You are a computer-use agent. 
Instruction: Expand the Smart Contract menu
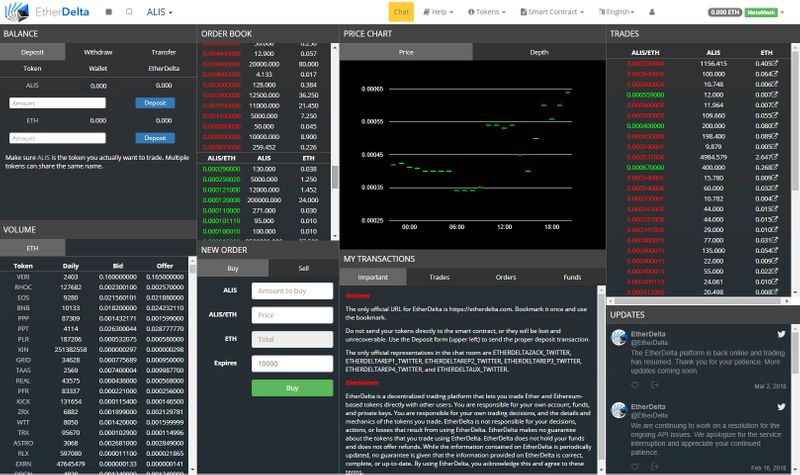[x=552, y=12]
